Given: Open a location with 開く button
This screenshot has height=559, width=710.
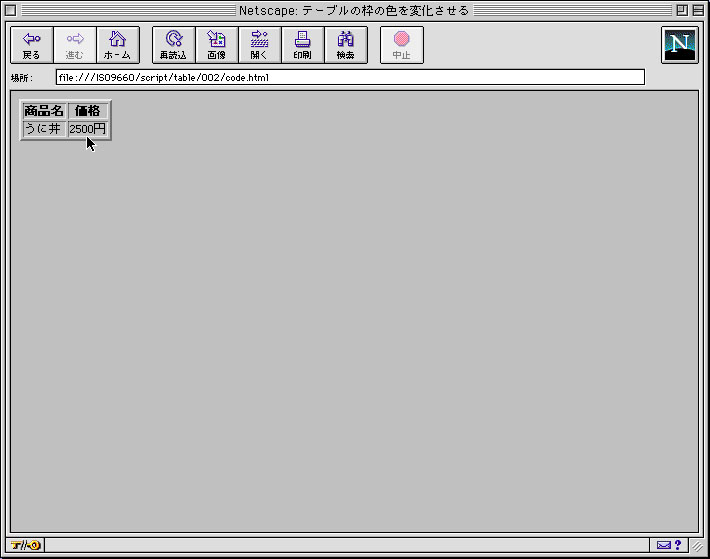Looking at the screenshot, I should (x=259, y=45).
